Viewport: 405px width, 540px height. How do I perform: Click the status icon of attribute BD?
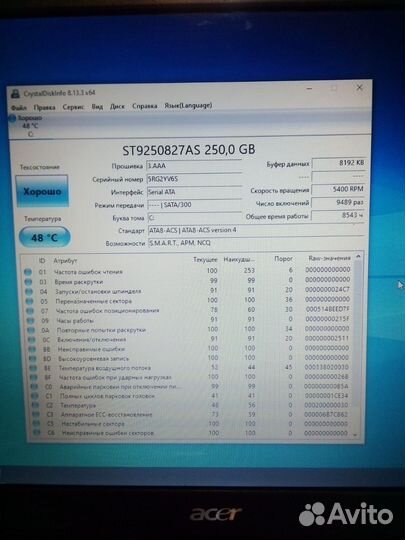33,359
